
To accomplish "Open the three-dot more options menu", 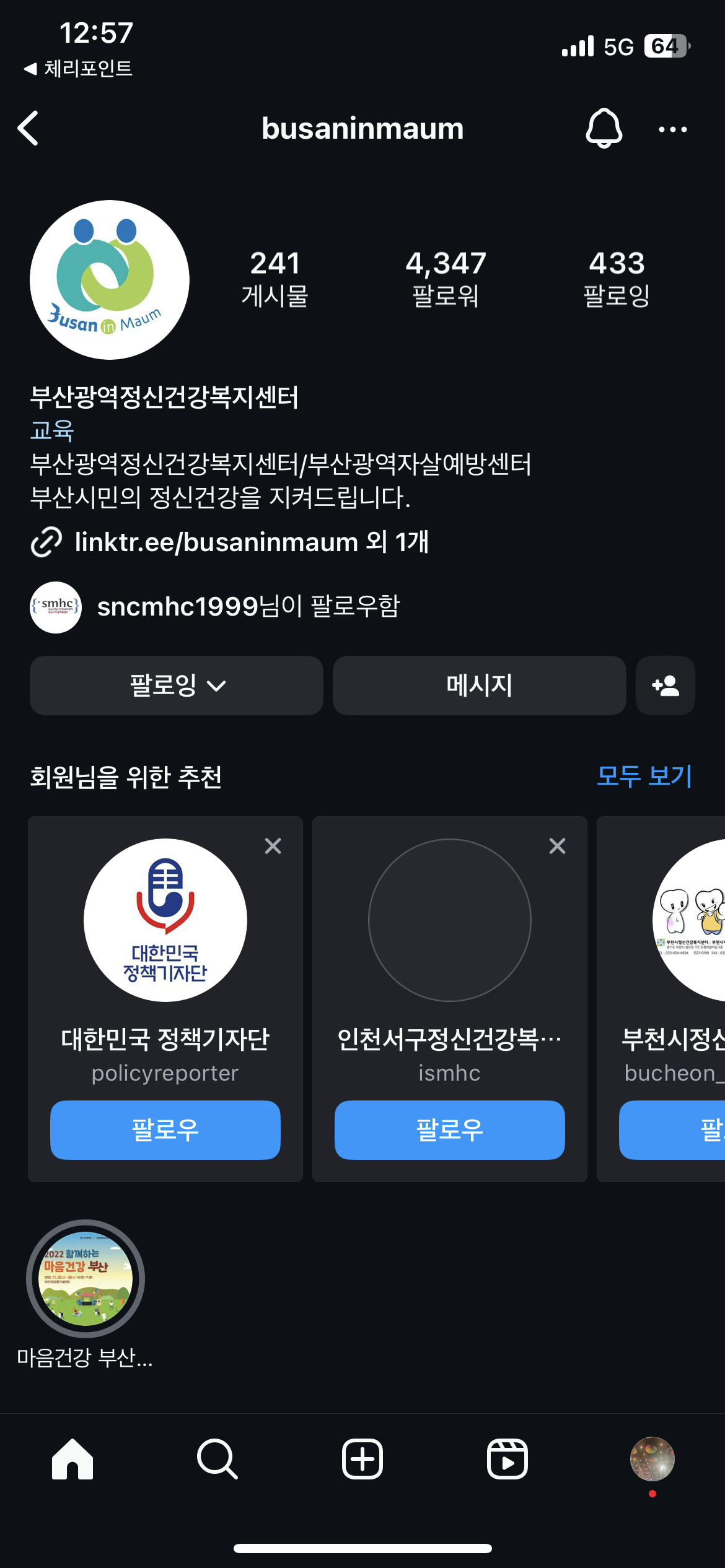I will (x=673, y=129).
